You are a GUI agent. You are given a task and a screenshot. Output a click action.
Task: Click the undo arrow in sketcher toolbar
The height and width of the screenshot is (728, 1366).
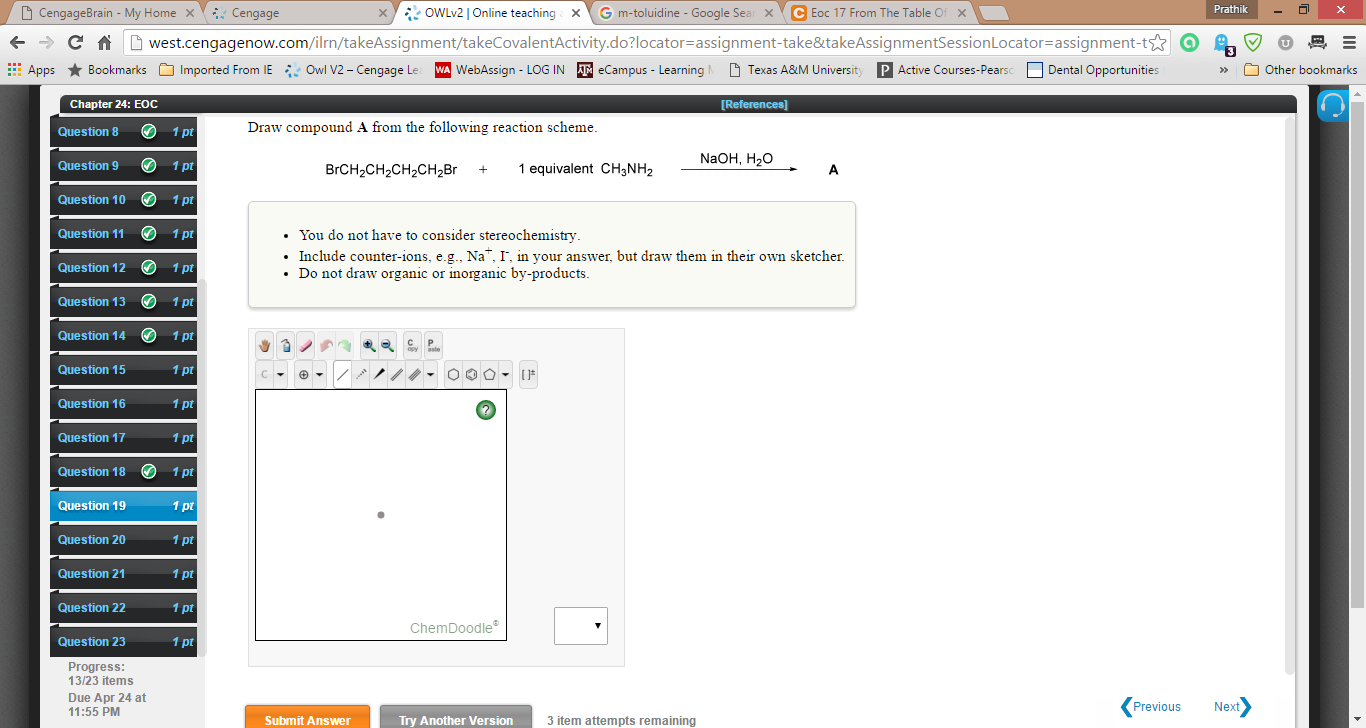326,345
